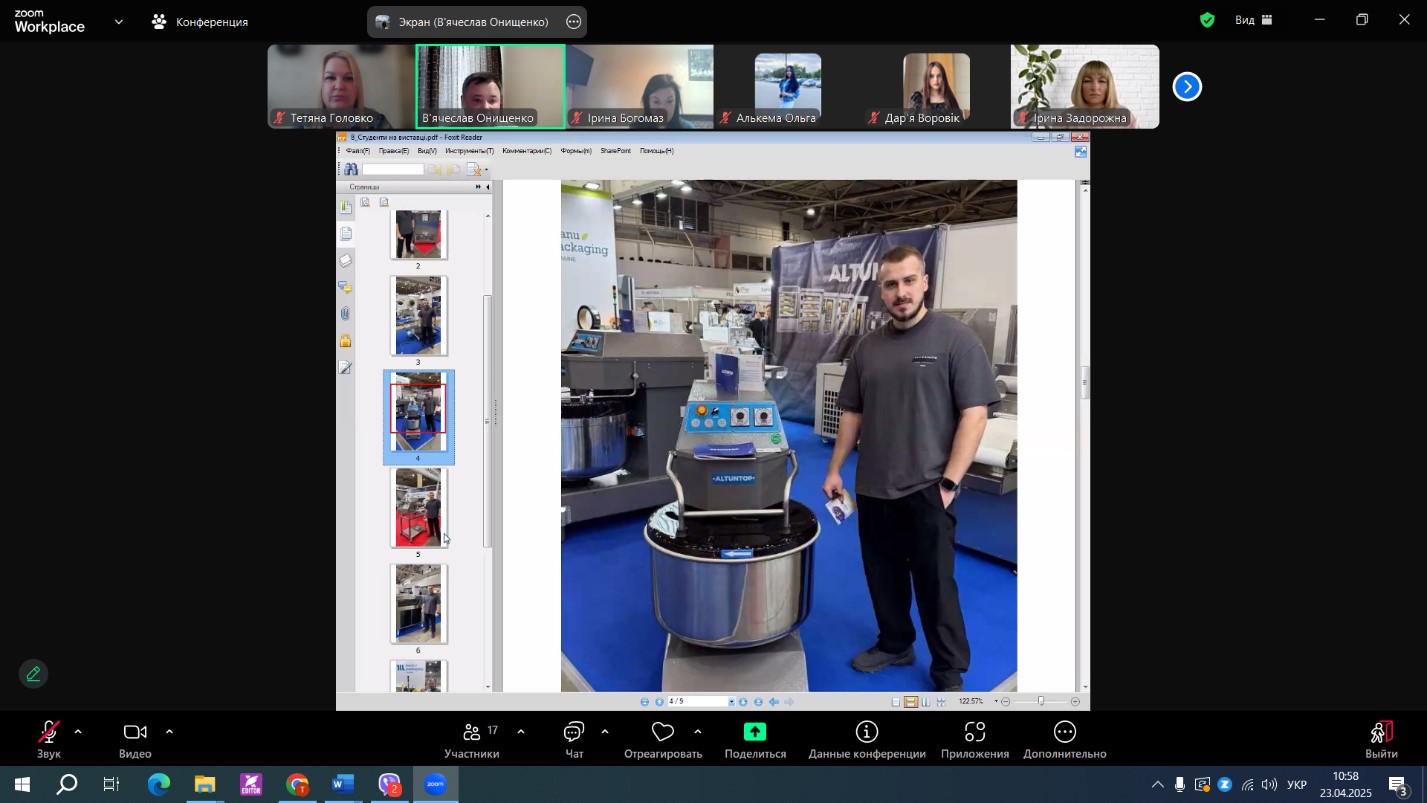Open Инструменты menu in Foxit Reader
The image size is (1427, 803).
tap(470, 151)
